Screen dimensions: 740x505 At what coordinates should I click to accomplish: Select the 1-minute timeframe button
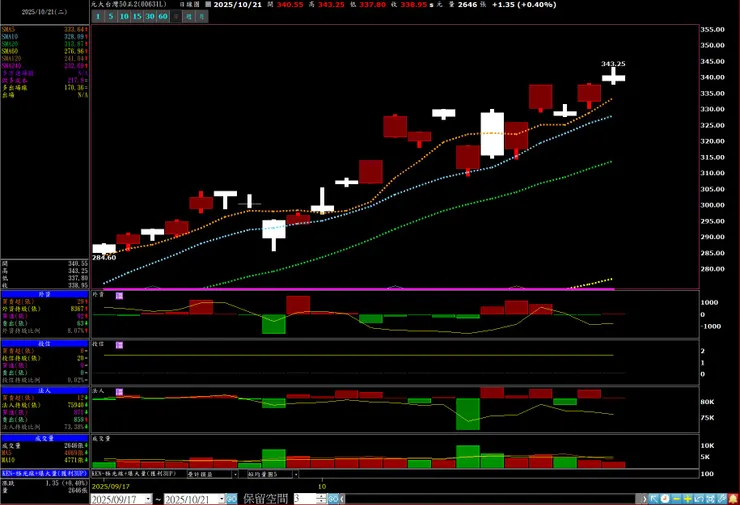tap(98, 17)
